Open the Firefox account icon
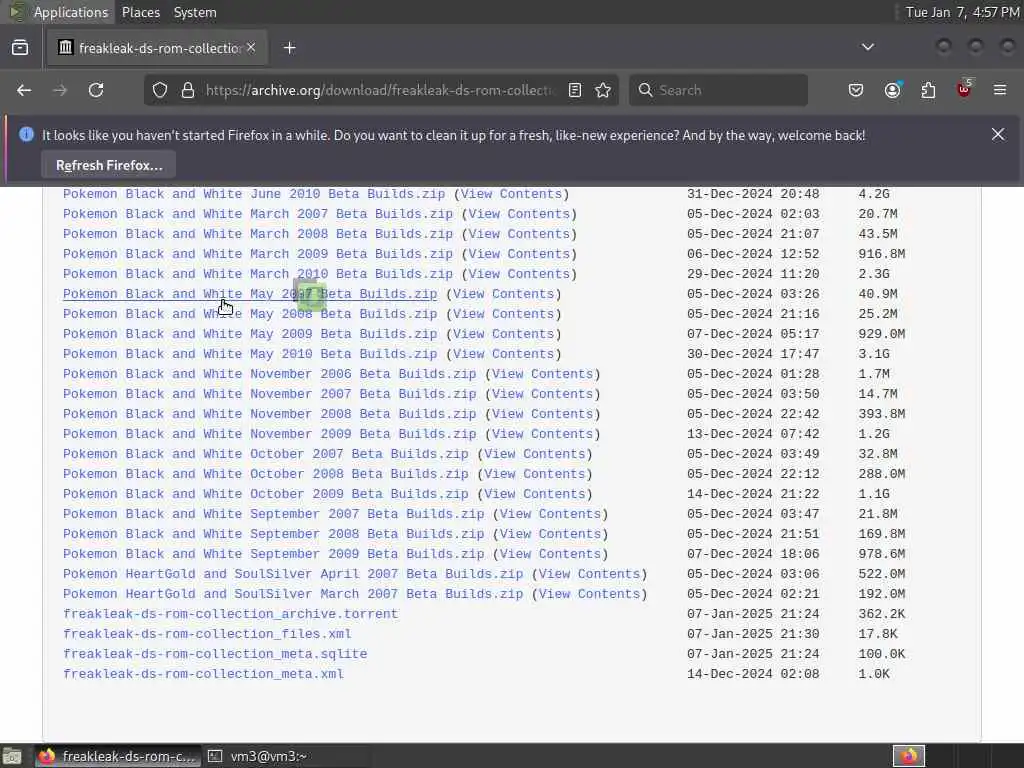 click(x=893, y=90)
